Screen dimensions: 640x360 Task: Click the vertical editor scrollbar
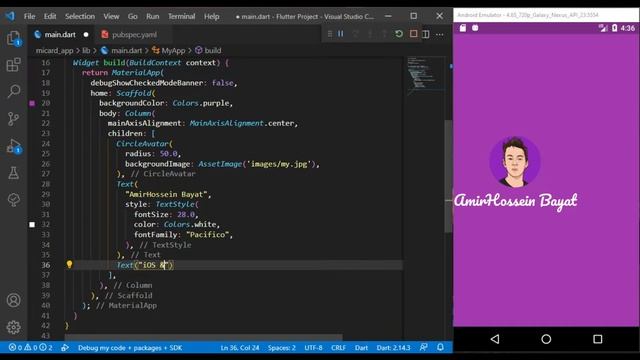[448, 176]
